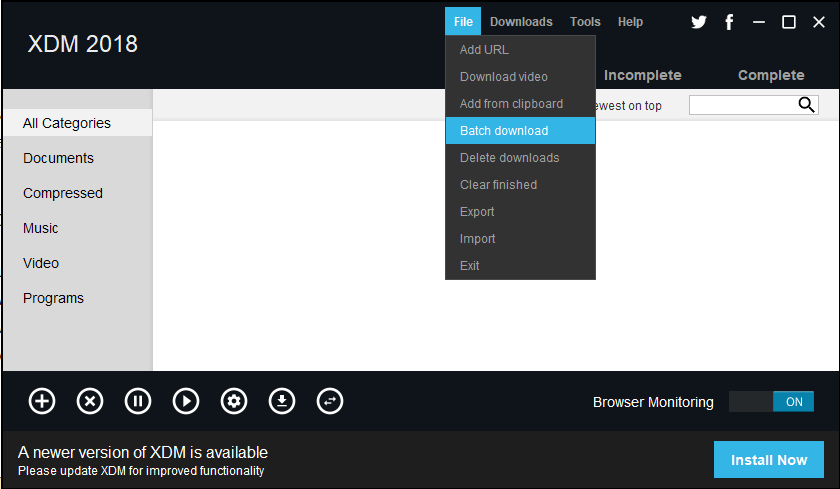Click inside the search input field
The height and width of the screenshot is (489, 840).
(744, 105)
